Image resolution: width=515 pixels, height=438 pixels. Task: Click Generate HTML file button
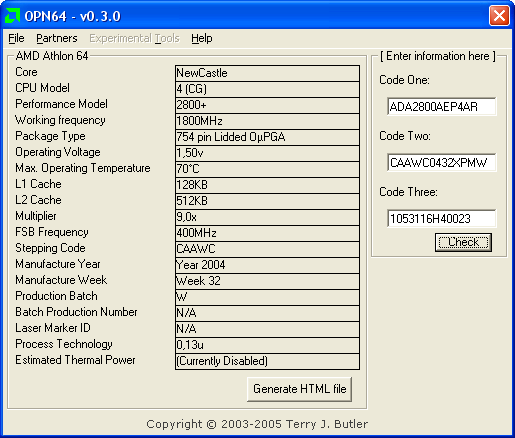[299, 389]
